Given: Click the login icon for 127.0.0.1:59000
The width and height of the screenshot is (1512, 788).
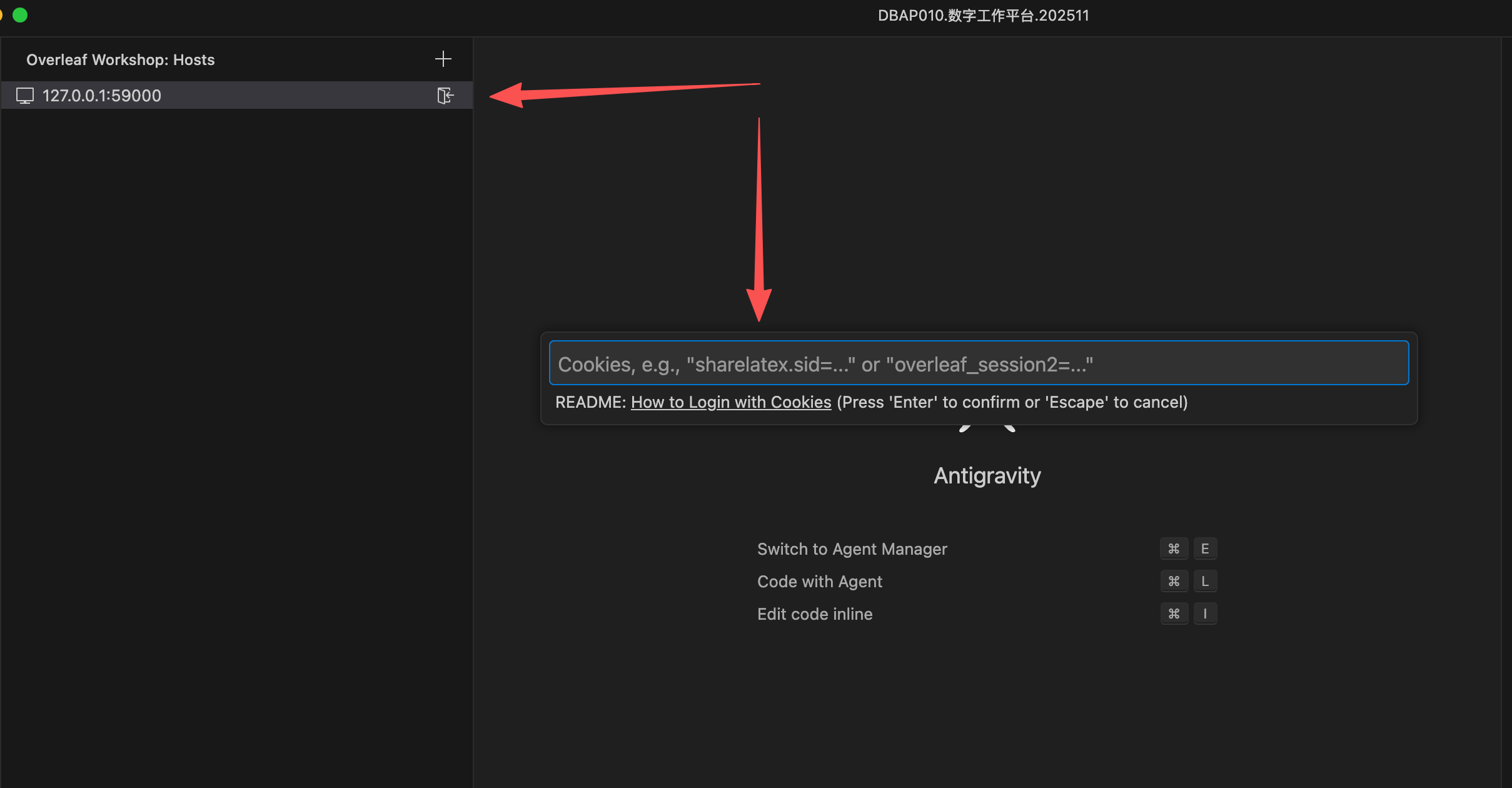Looking at the screenshot, I should pyautogui.click(x=445, y=95).
